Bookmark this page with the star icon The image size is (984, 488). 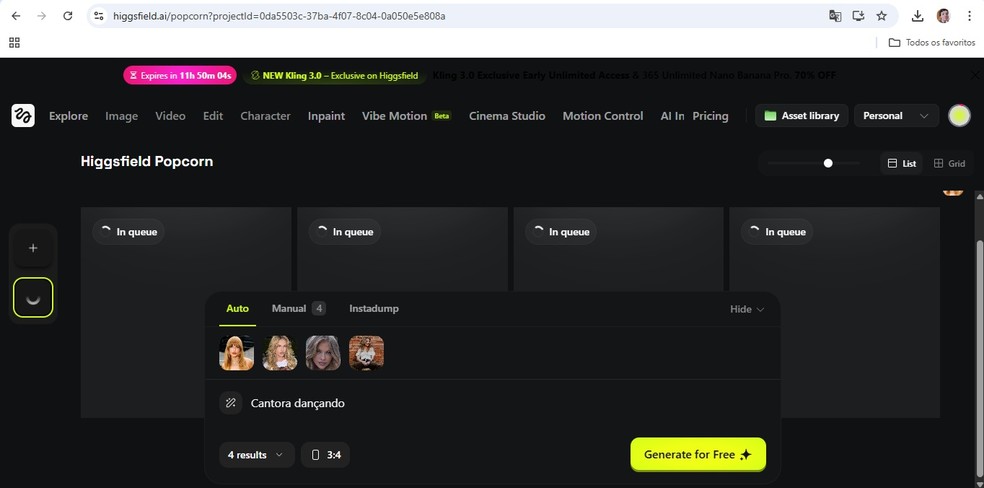coord(882,16)
